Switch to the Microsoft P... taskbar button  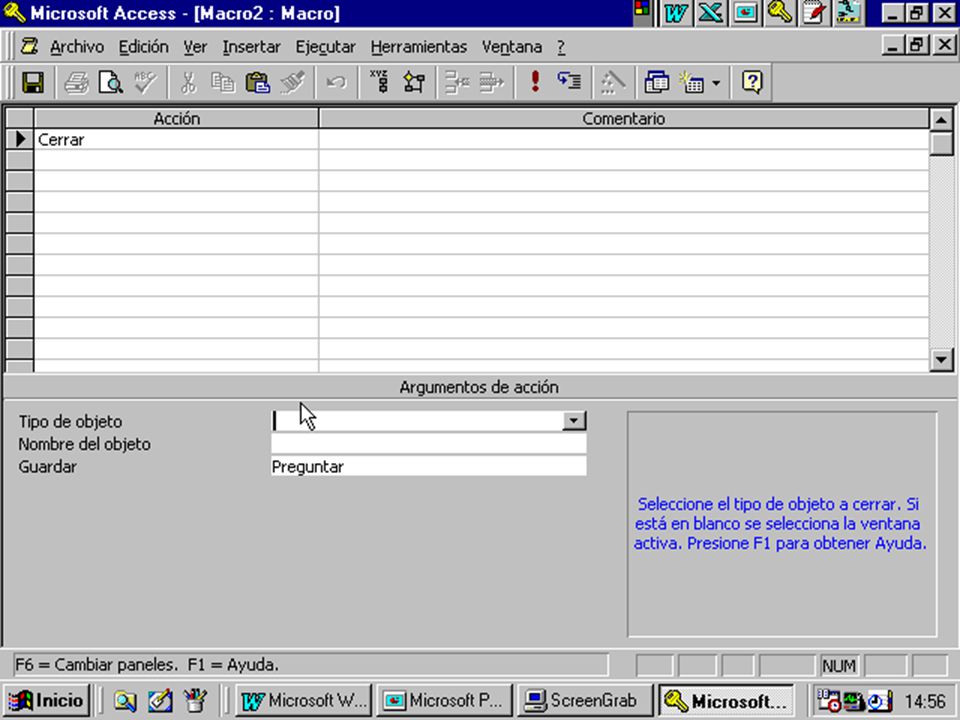(444, 700)
